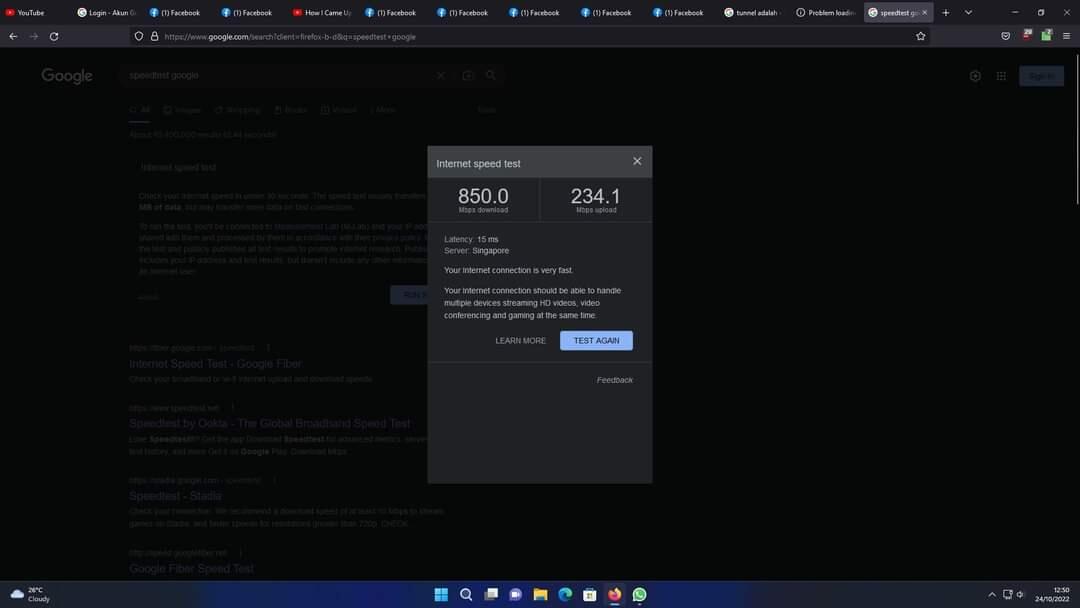The image size is (1080, 608).
Task: Bookmark this page with the star icon
Action: click(x=920, y=36)
